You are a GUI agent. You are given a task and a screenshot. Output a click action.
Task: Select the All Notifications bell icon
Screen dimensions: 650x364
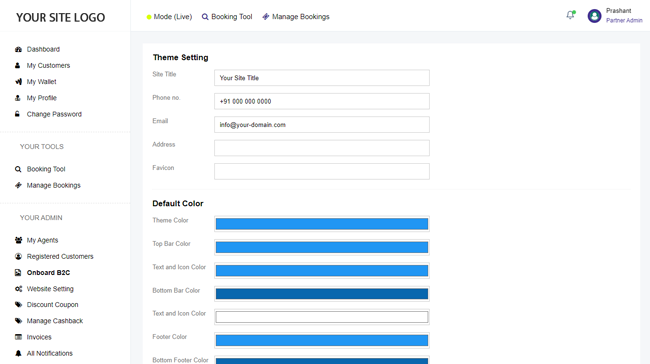pos(18,353)
